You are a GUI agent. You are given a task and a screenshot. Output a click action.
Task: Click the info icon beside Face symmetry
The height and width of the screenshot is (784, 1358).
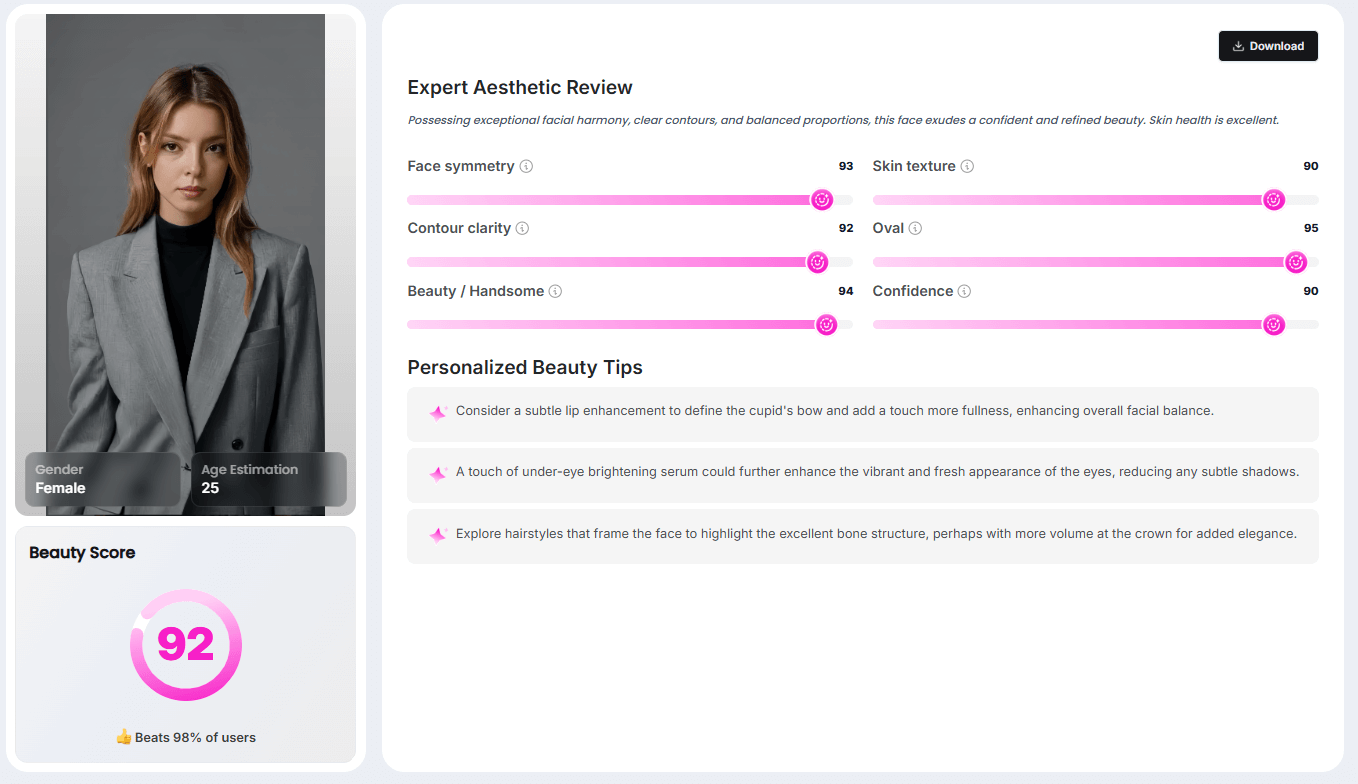[527, 166]
